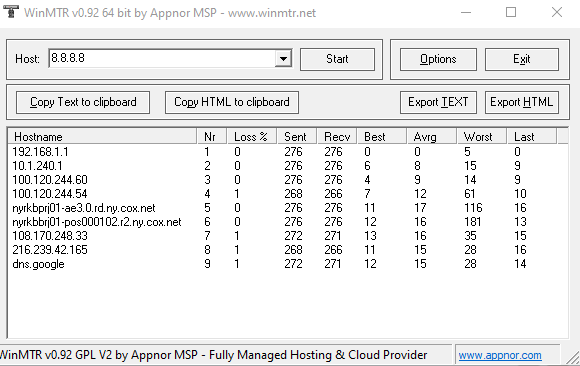Select the 100.120.244.54 hostname
Image resolution: width=580 pixels, height=366 pixels.
[x=50, y=194]
